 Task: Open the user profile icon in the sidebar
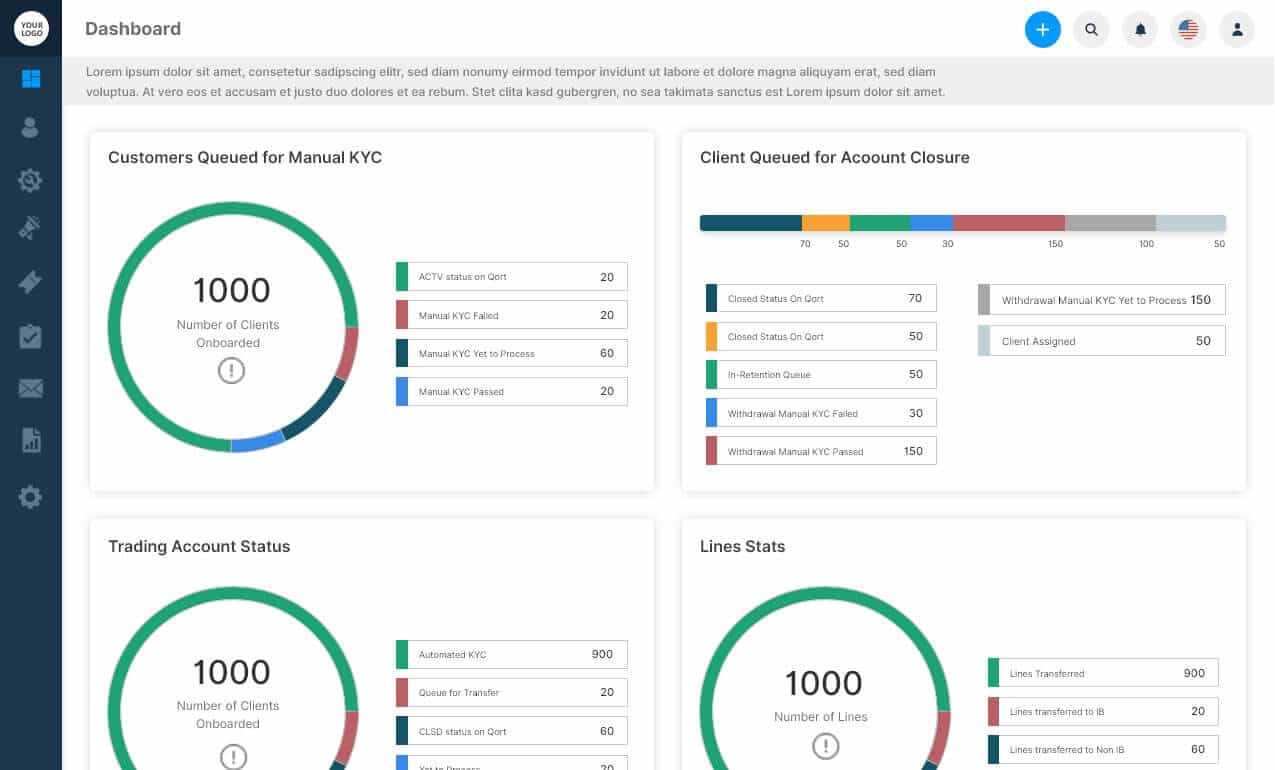[x=30, y=127]
